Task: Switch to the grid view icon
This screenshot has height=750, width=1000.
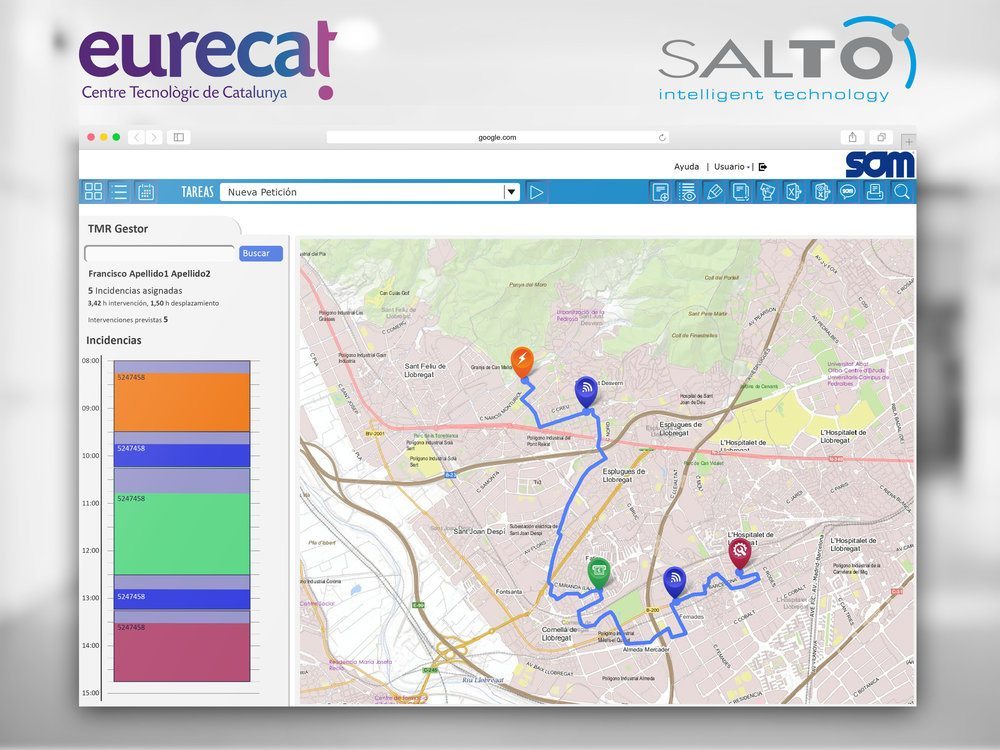Action: coord(93,192)
